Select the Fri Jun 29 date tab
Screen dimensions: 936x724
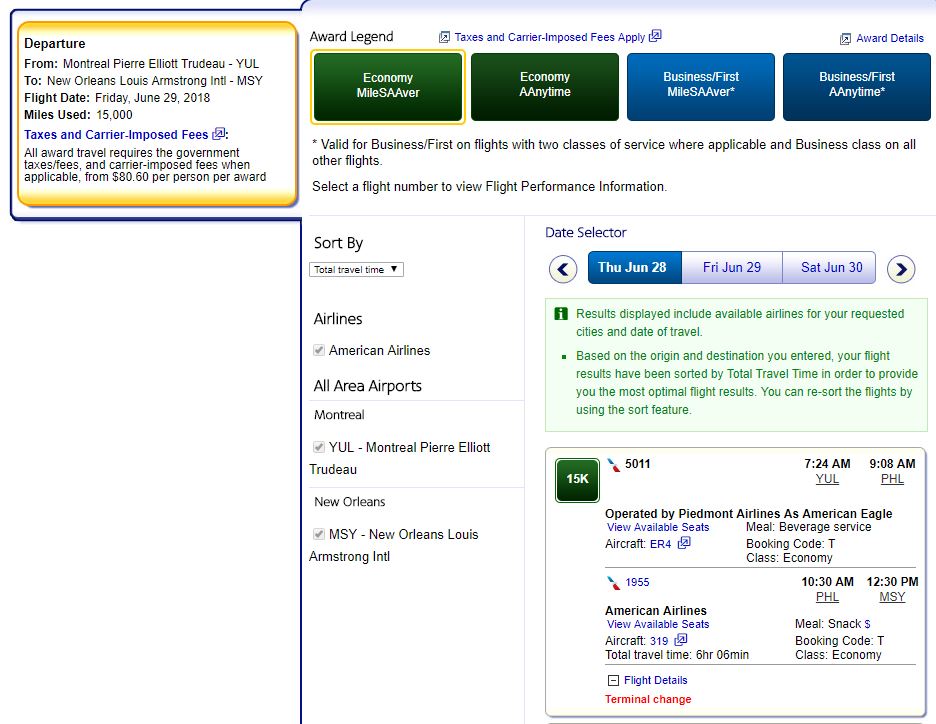(731, 268)
